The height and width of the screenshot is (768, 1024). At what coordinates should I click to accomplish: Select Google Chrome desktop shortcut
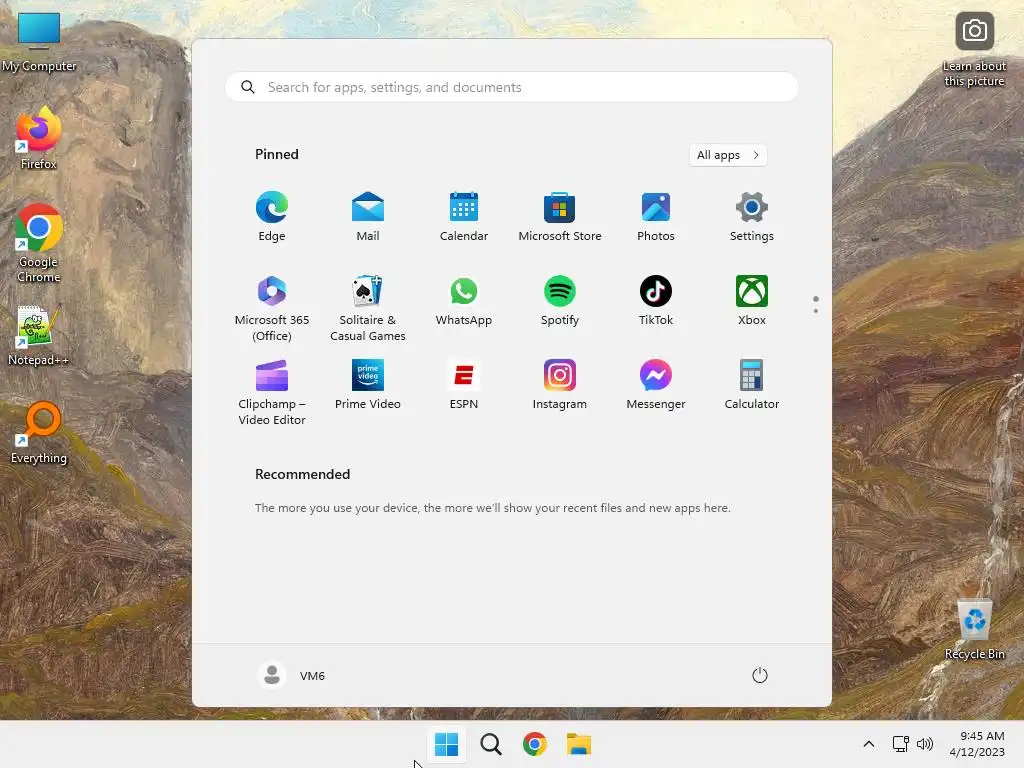[x=39, y=244]
